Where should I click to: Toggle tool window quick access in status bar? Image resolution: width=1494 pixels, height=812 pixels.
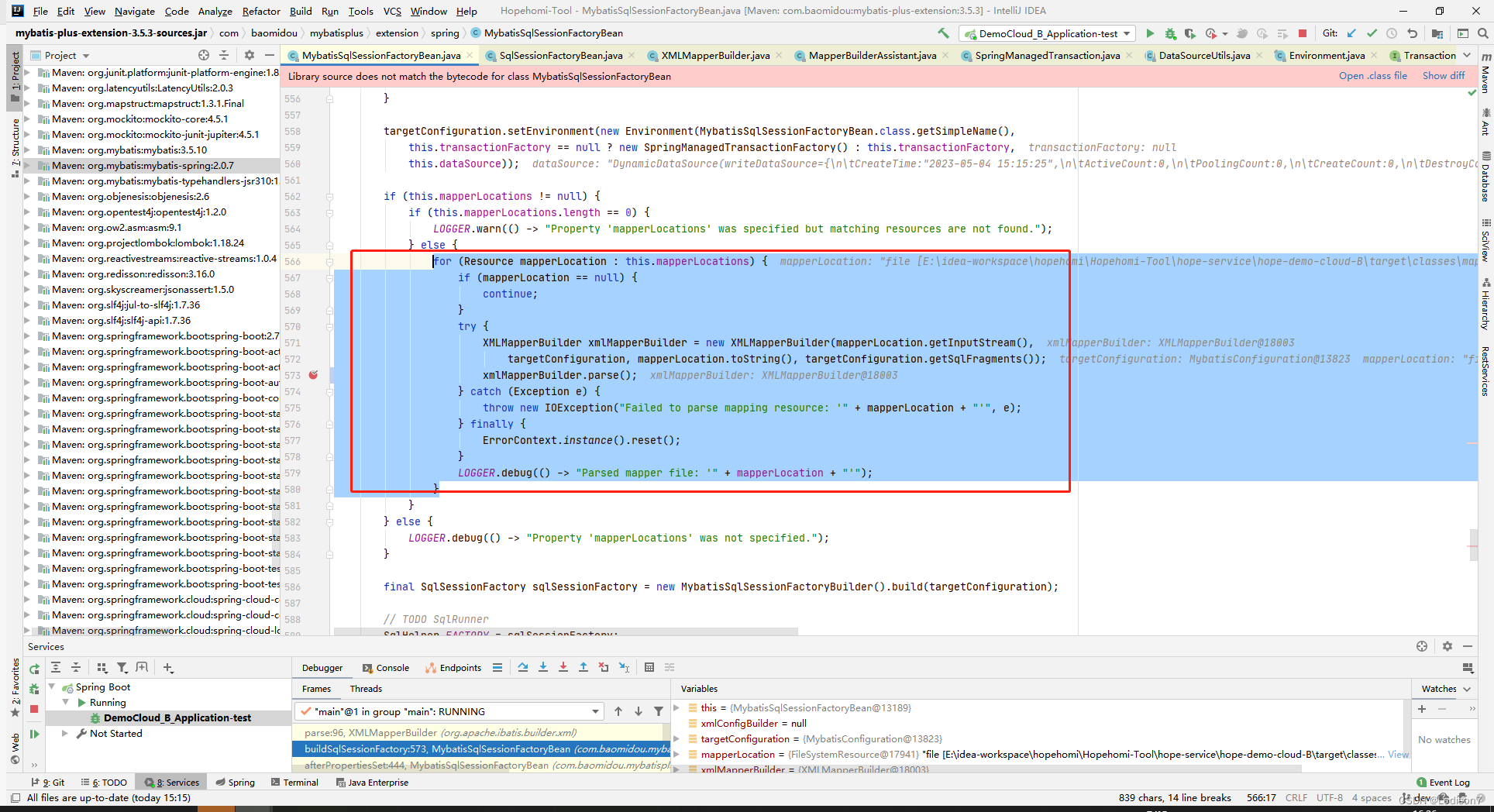coord(15,797)
